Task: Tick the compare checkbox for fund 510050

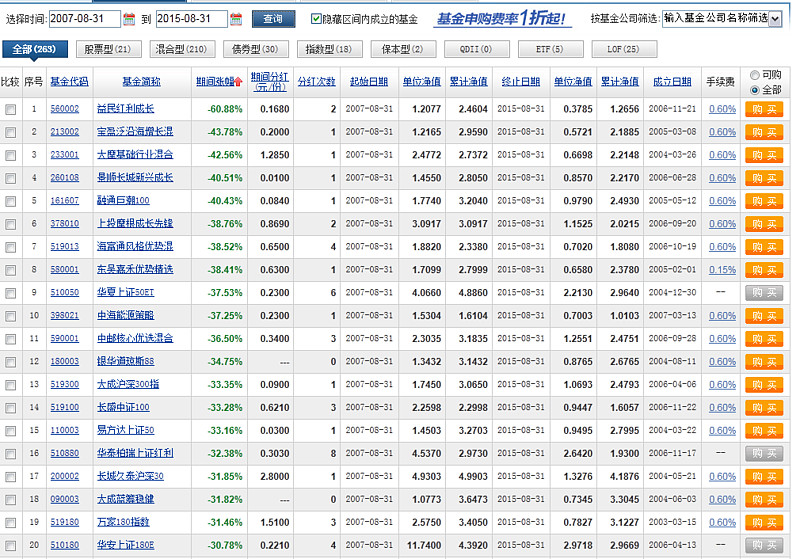Action: click(11, 293)
